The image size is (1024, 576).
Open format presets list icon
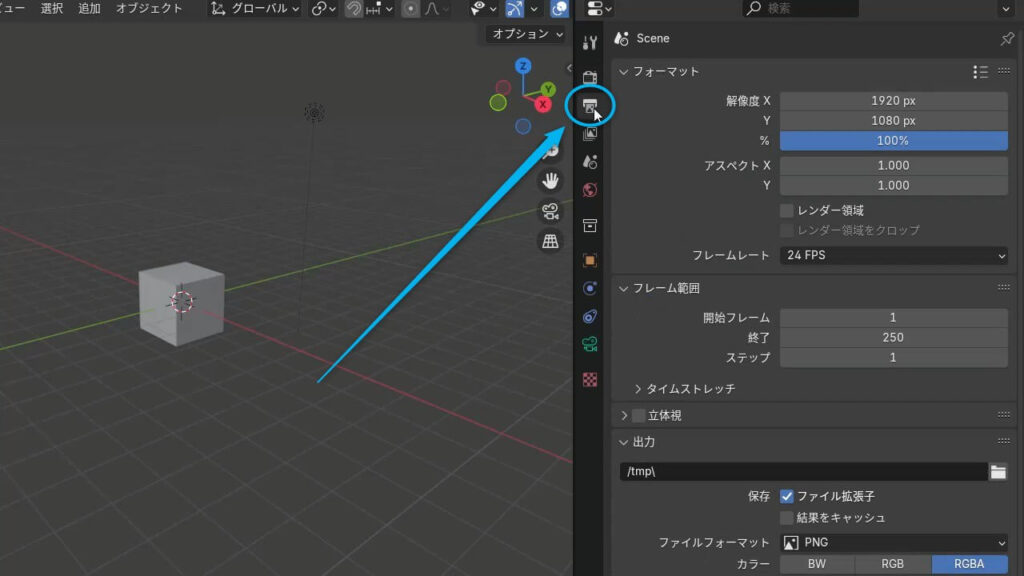980,72
